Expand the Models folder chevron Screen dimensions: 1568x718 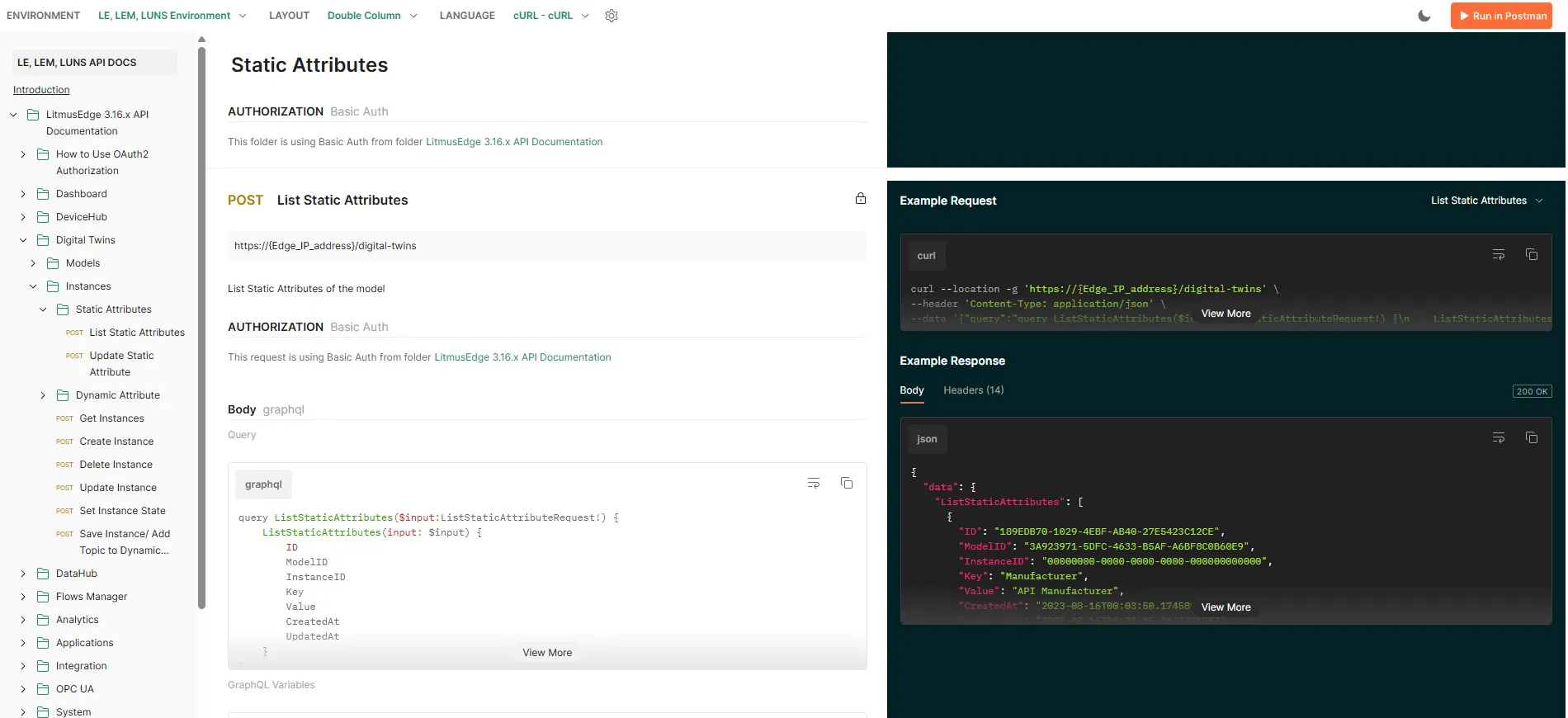[x=33, y=263]
